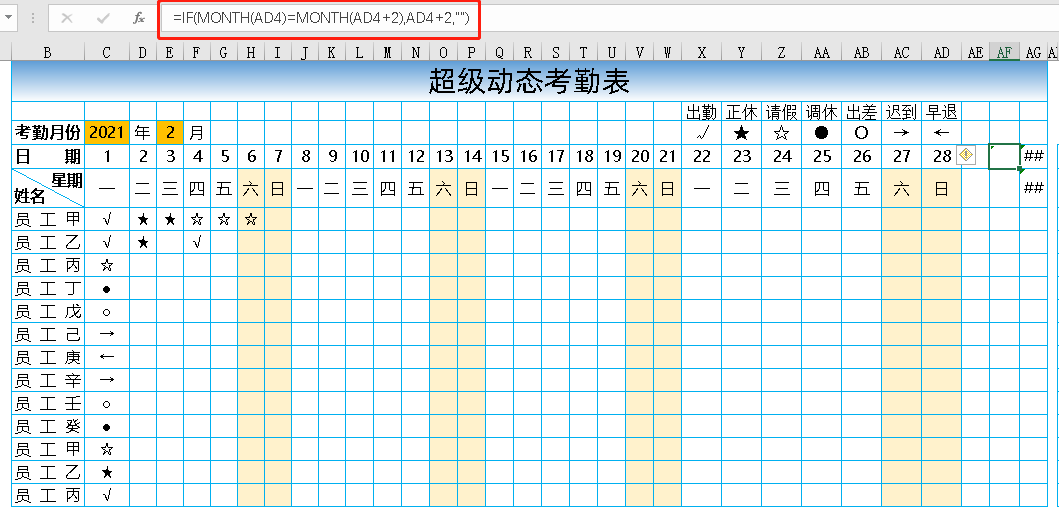The width and height of the screenshot is (1059, 512).
Task: Click the ## cell in the weekday row
Action: pos(1034,188)
